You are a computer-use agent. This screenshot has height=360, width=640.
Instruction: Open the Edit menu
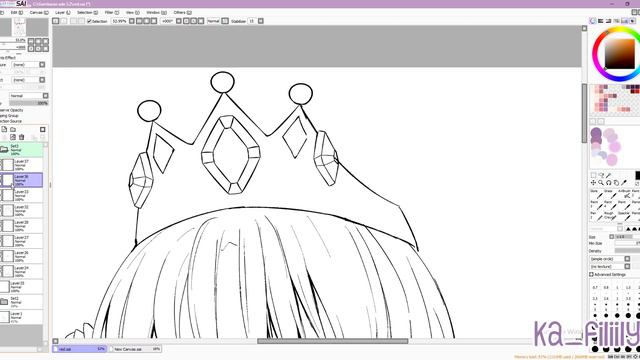click(x=16, y=13)
